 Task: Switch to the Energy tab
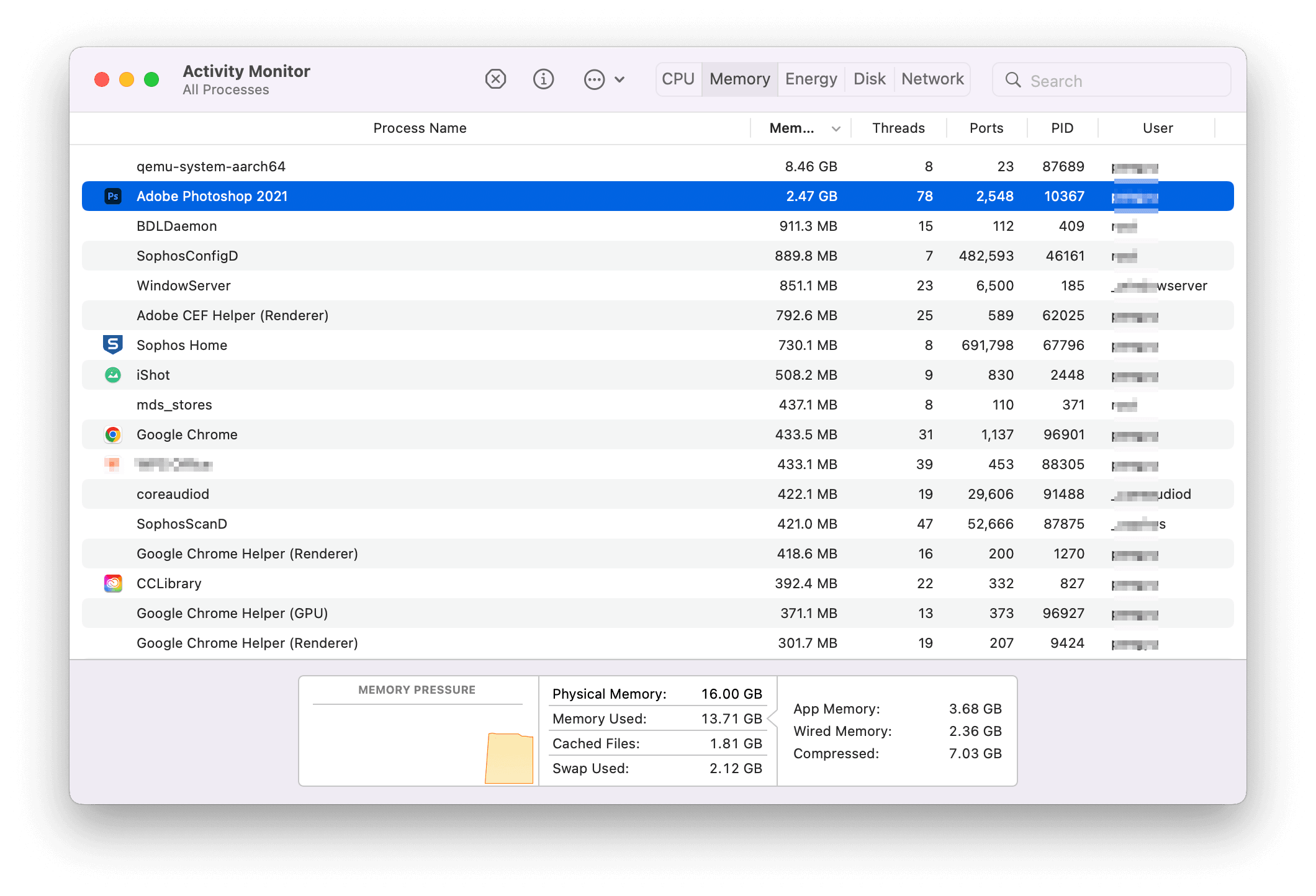tap(811, 79)
